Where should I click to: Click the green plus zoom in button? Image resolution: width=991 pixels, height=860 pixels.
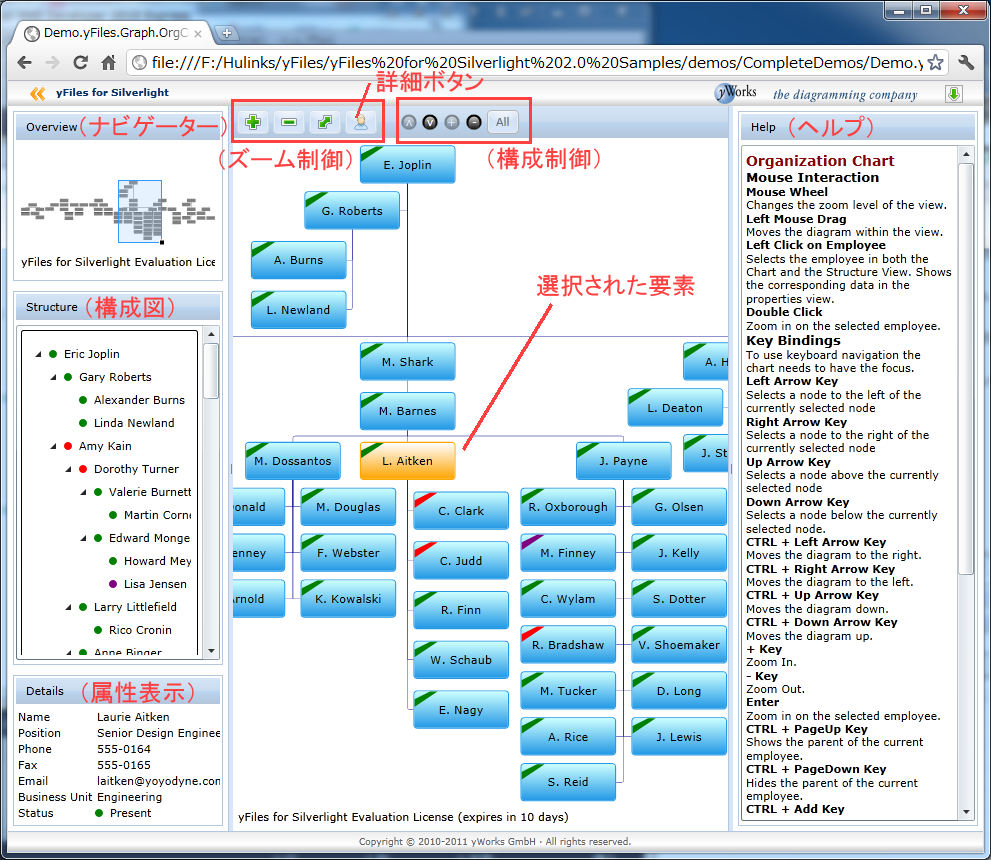coord(253,122)
